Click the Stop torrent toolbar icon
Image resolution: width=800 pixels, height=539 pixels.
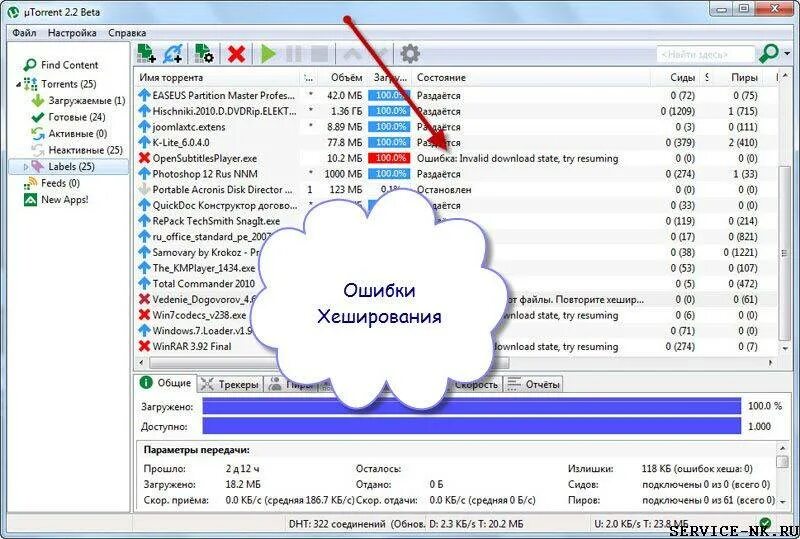[319, 54]
